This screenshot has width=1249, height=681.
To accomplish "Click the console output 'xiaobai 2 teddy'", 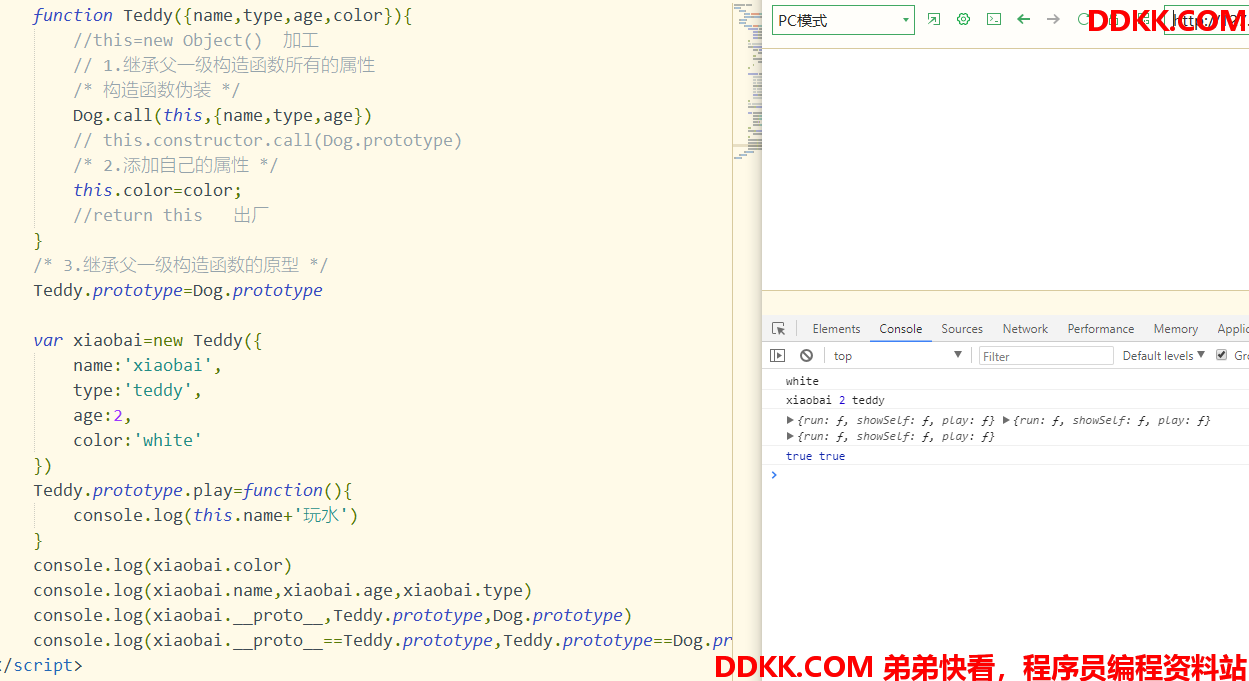I will [835, 400].
